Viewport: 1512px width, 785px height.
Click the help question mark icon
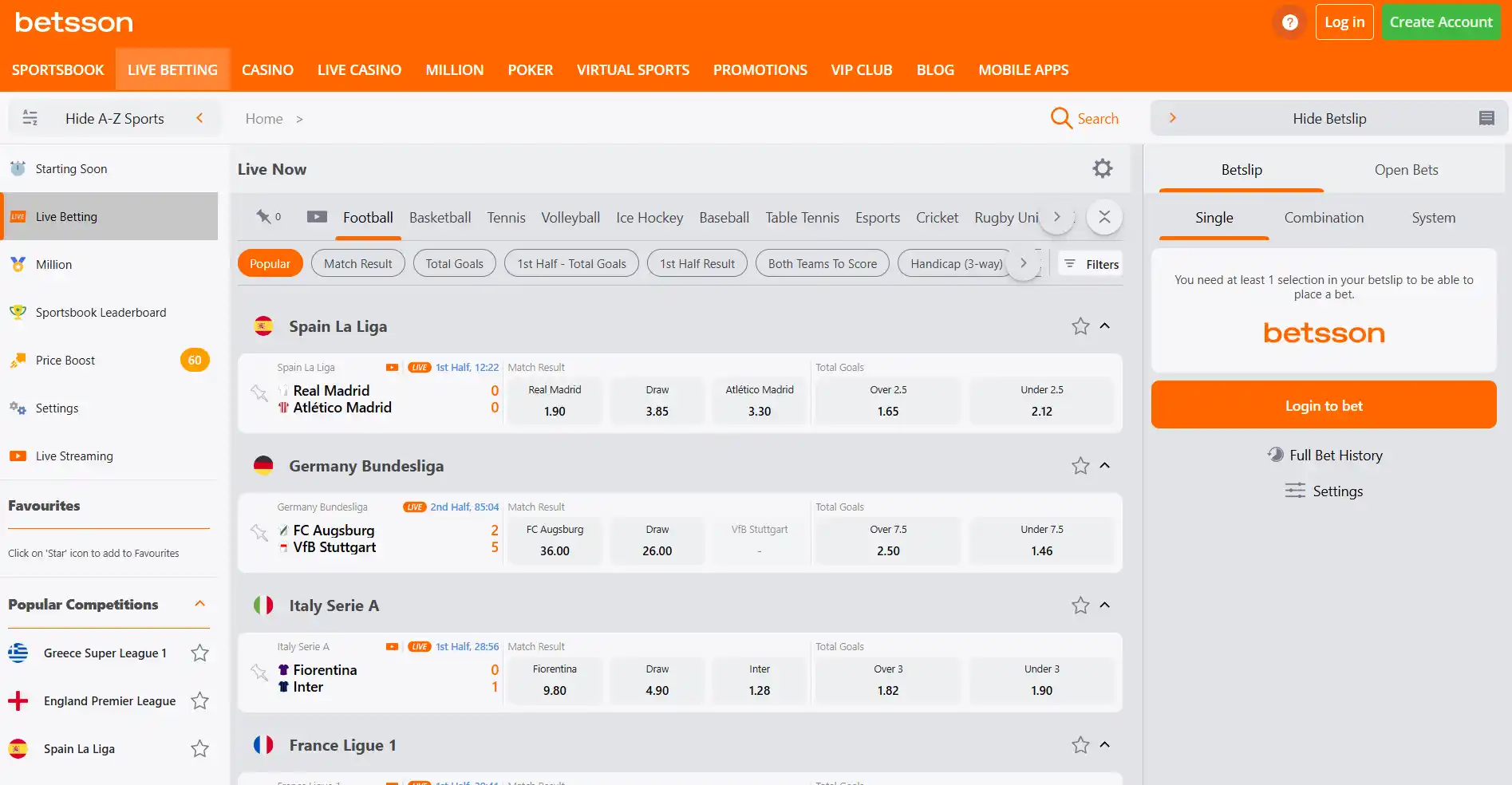pyautogui.click(x=1289, y=22)
